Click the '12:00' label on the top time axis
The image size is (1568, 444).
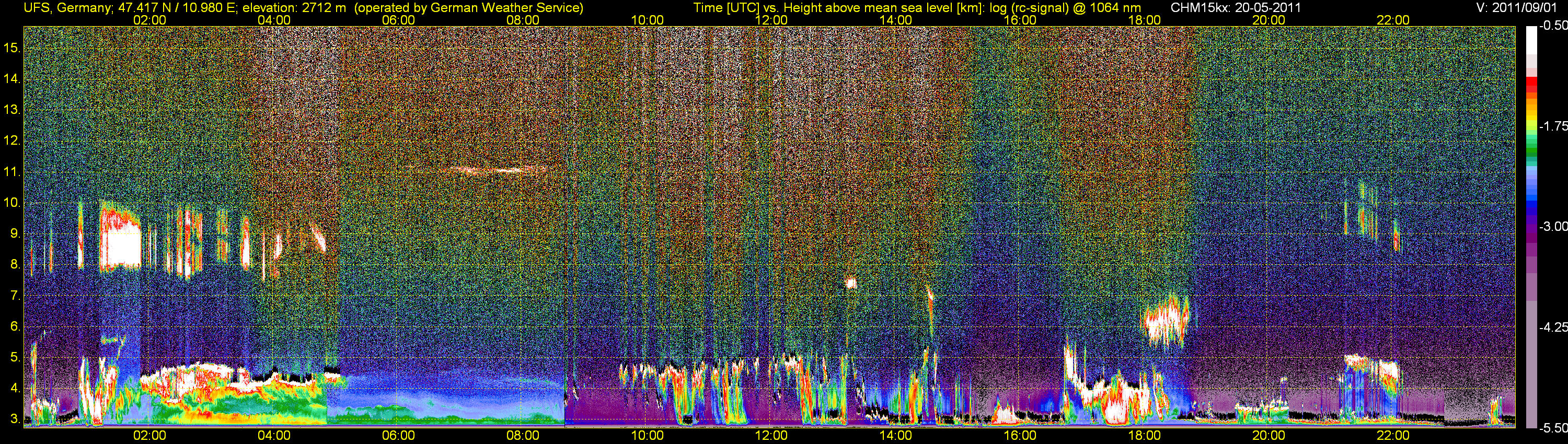[771, 20]
